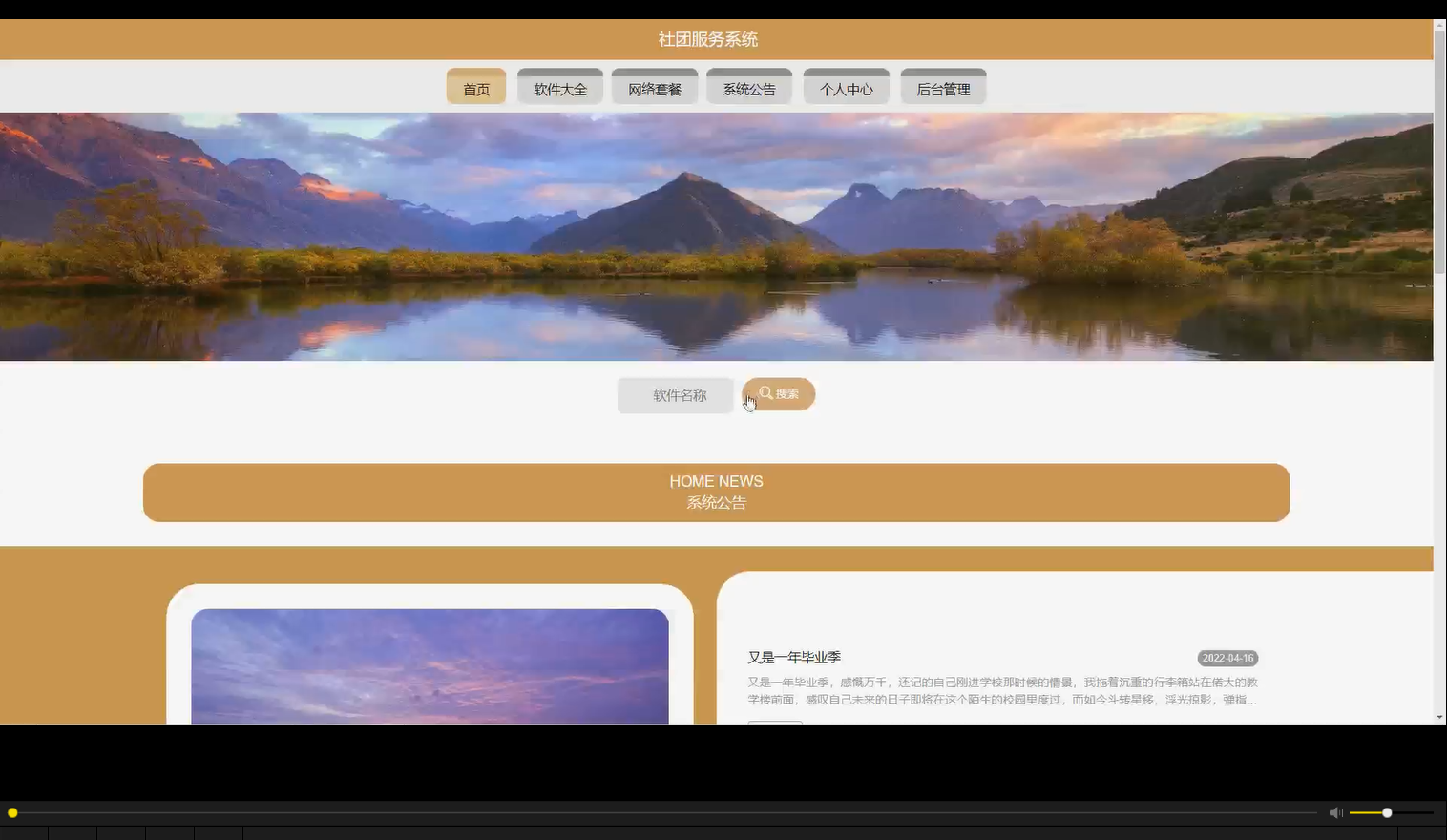Click the magnifier icon in search button
Image resolution: width=1447 pixels, height=840 pixels.
[765, 392]
